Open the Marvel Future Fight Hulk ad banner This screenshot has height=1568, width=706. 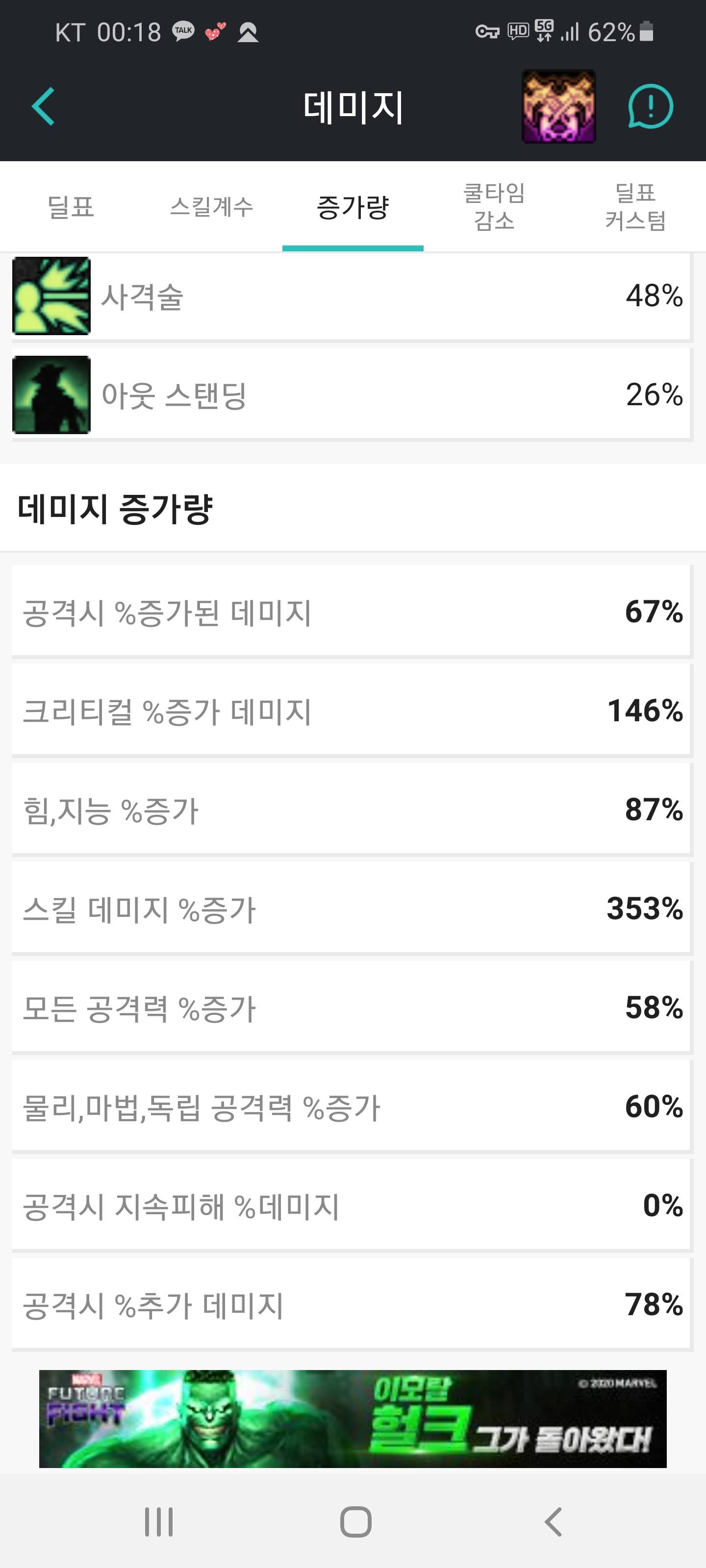point(353,1418)
